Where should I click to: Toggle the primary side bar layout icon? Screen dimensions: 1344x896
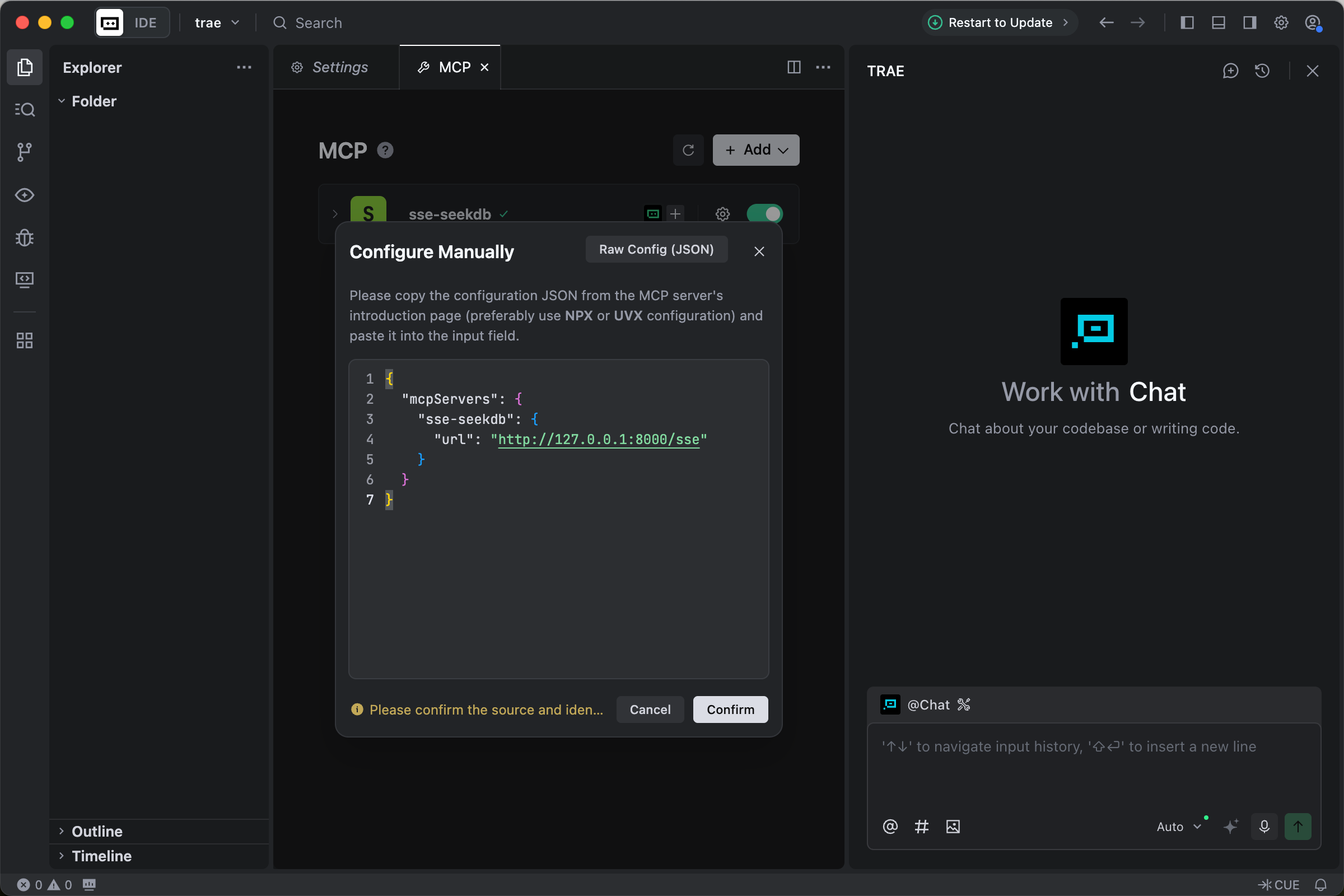click(x=1187, y=23)
